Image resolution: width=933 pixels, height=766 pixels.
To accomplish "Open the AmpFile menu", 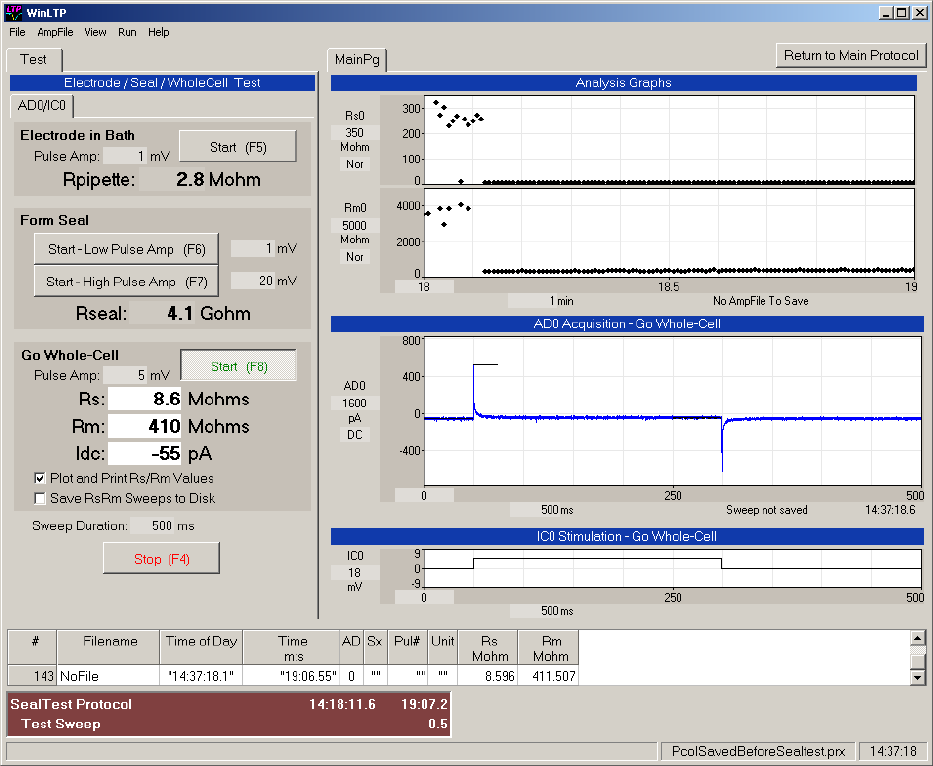I will 55,32.
